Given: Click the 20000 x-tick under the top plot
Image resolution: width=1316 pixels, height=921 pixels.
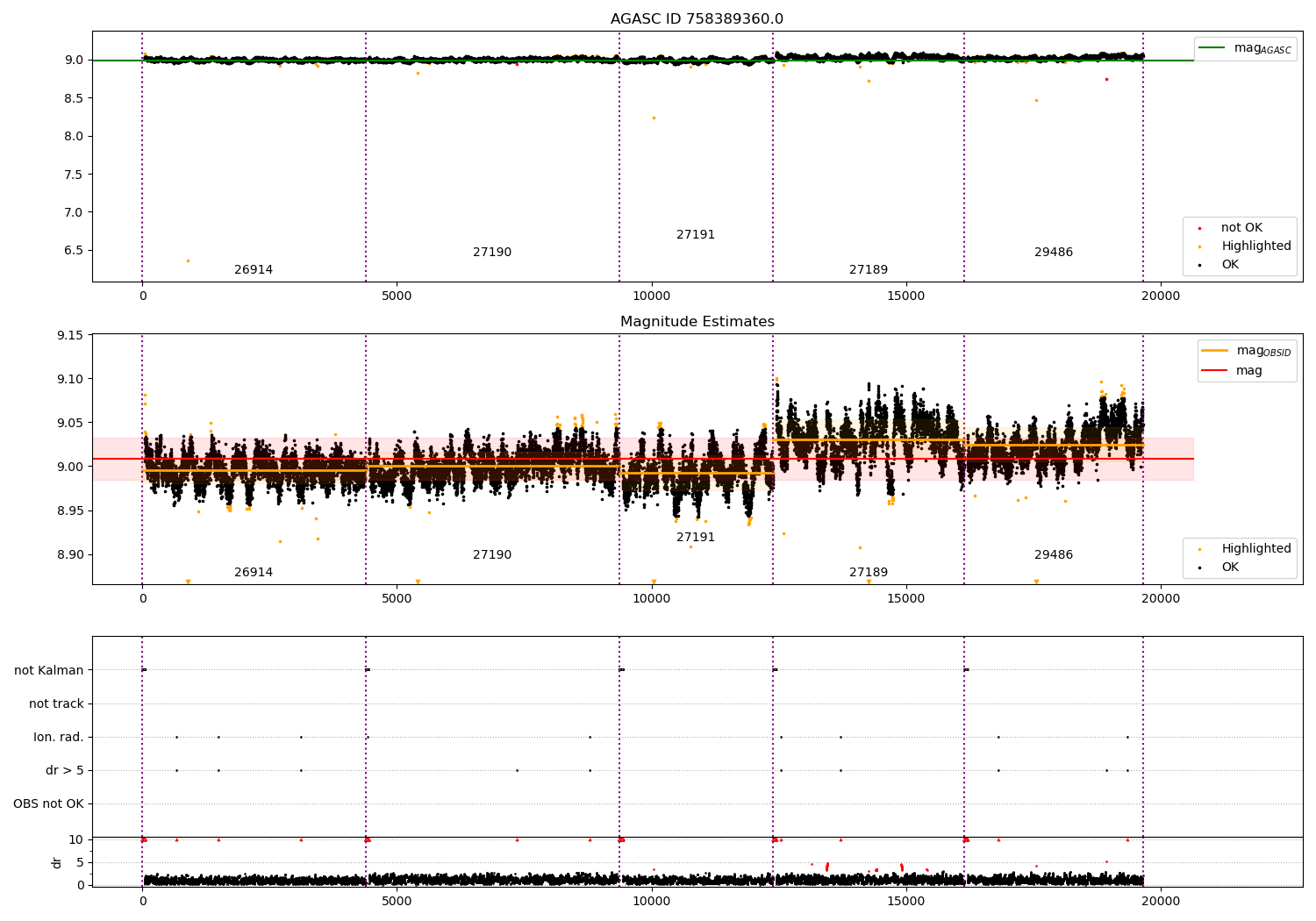Looking at the screenshot, I should pyautogui.click(x=1161, y=296).
